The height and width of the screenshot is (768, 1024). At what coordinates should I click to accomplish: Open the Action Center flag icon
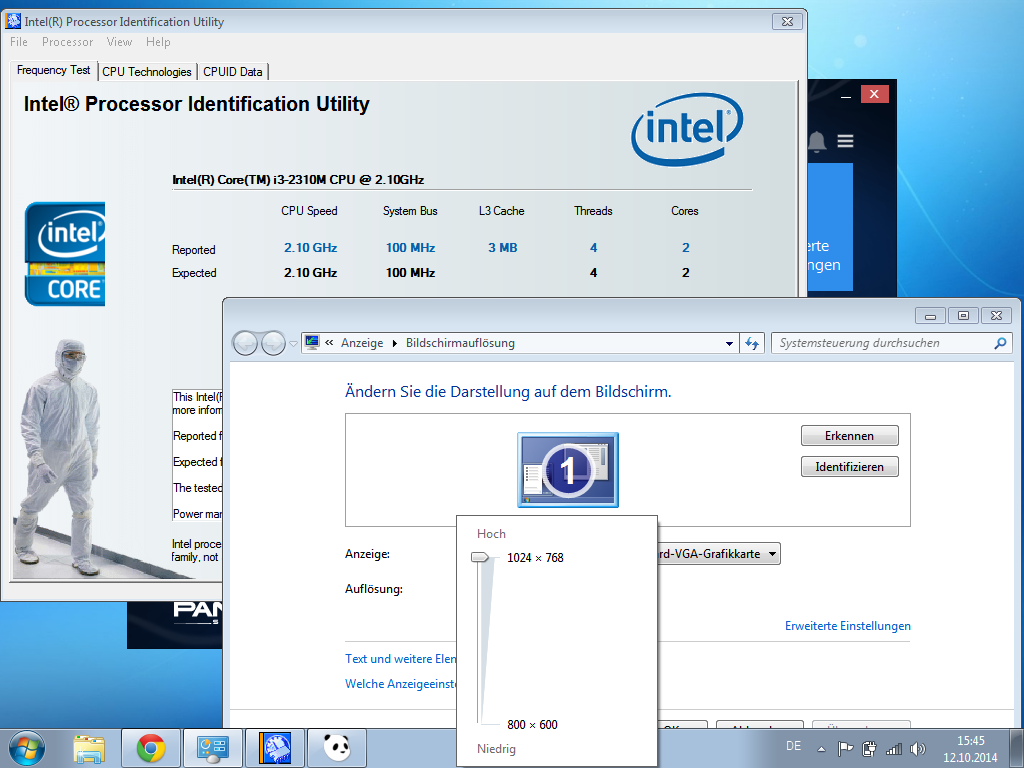[x=845, y=748]
